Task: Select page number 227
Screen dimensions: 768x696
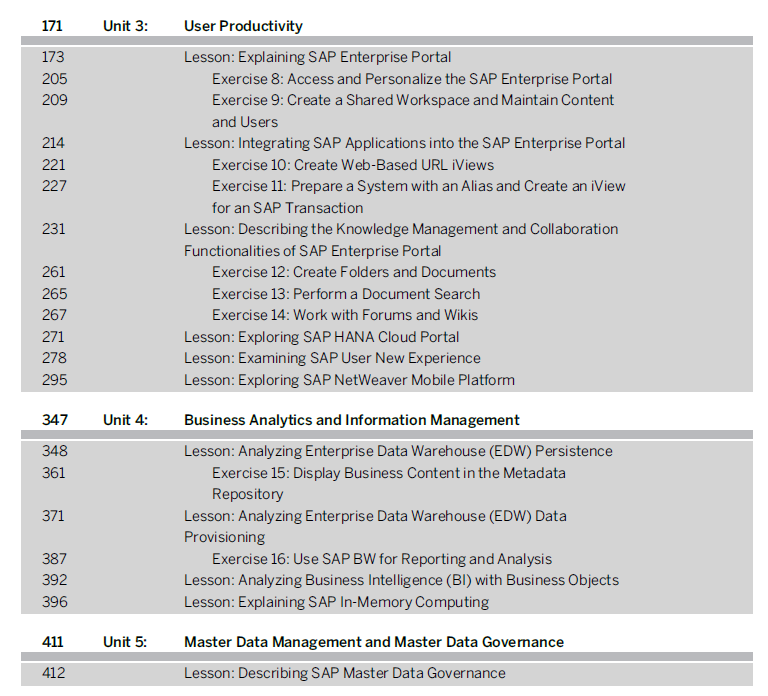Action: pos(54,186)
